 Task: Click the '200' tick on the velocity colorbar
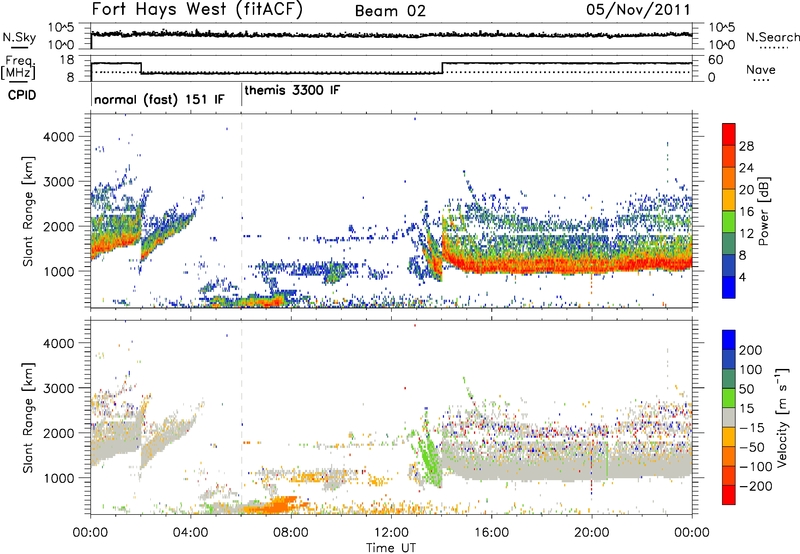point(751,350)
